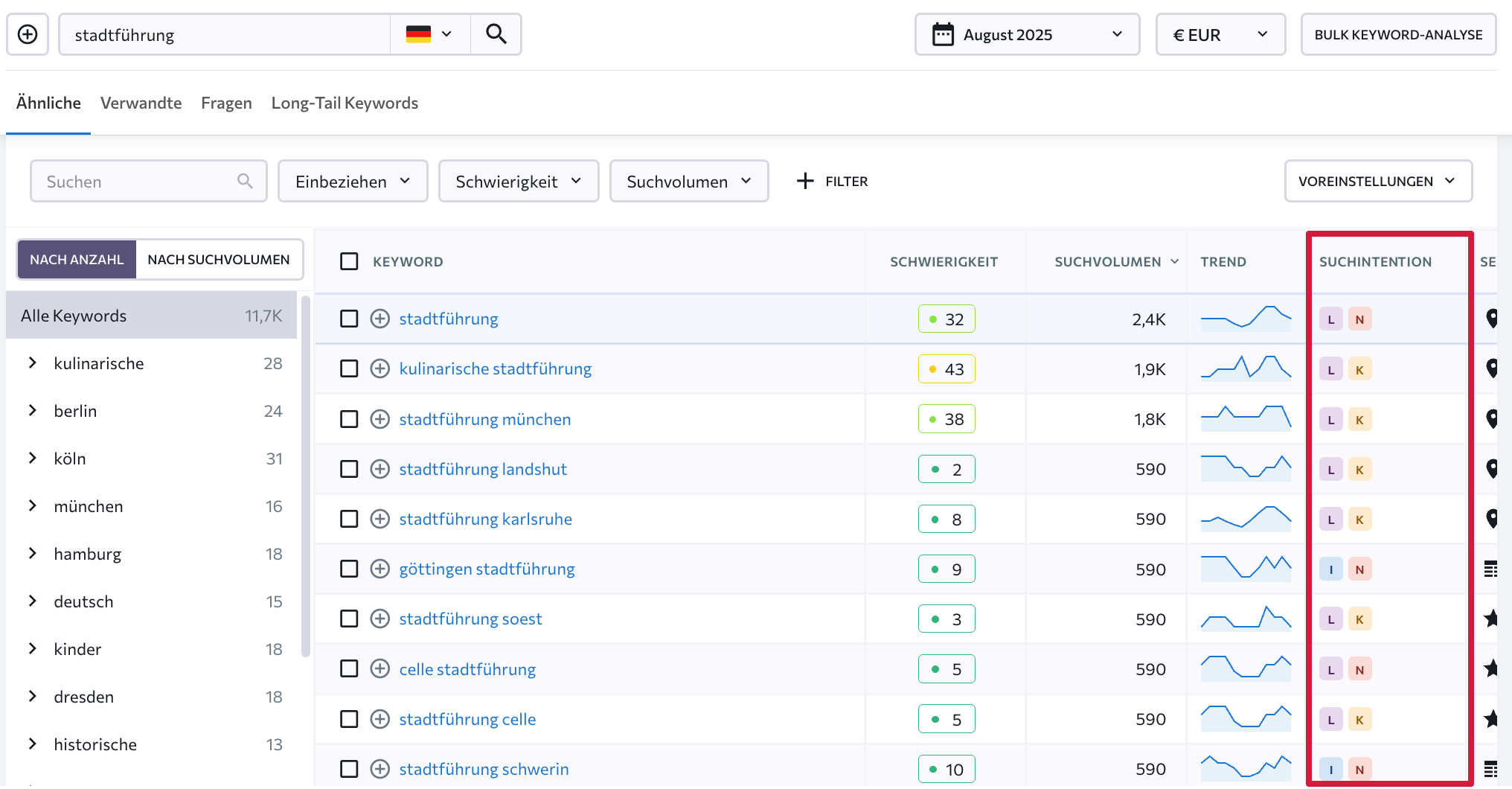
Task: Expand the kulinarische keyword group
Action: point(33,363)
